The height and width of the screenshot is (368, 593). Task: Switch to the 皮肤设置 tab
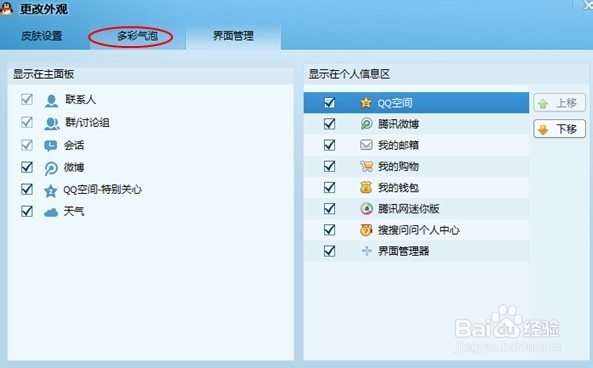42,36
